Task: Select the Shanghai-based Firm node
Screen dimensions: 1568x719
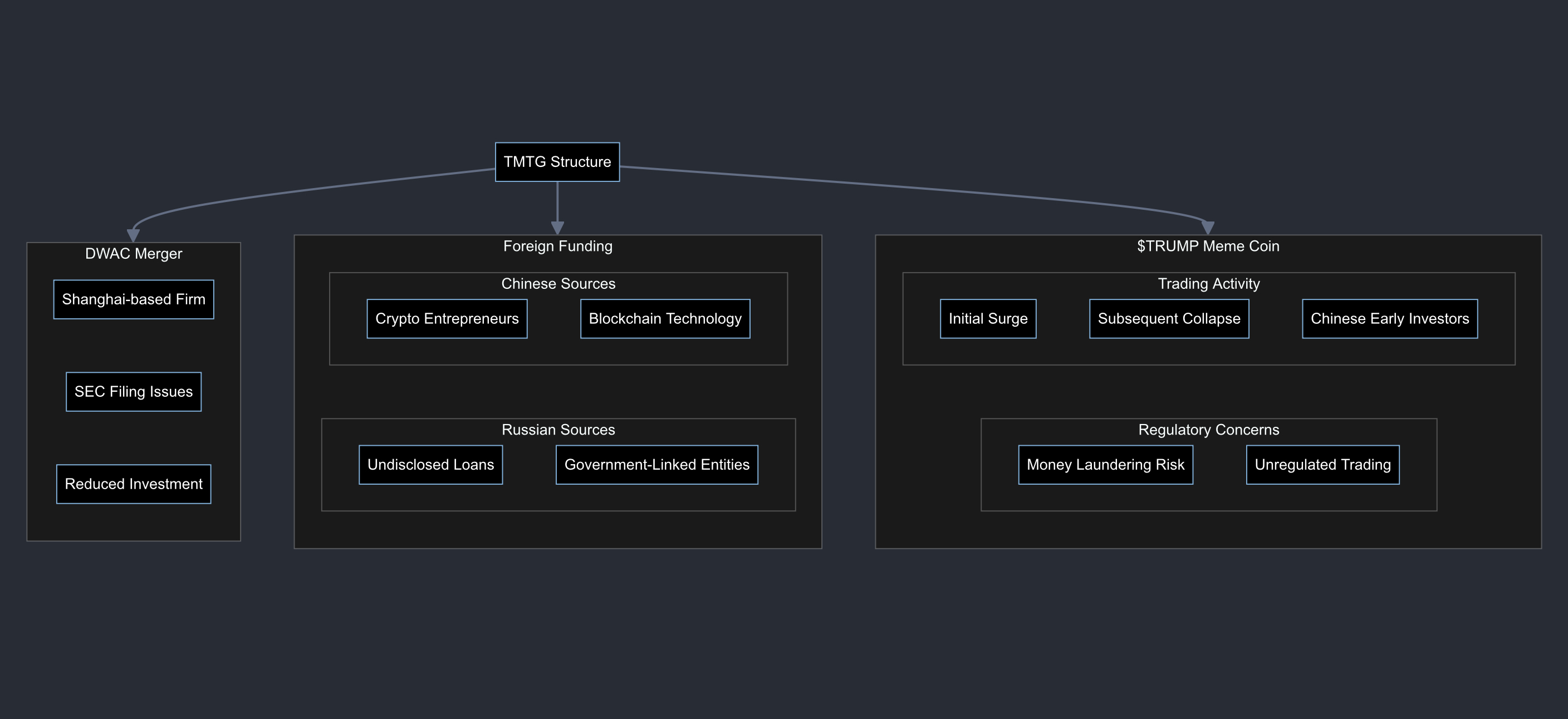Action: click(x=133, y=299)
